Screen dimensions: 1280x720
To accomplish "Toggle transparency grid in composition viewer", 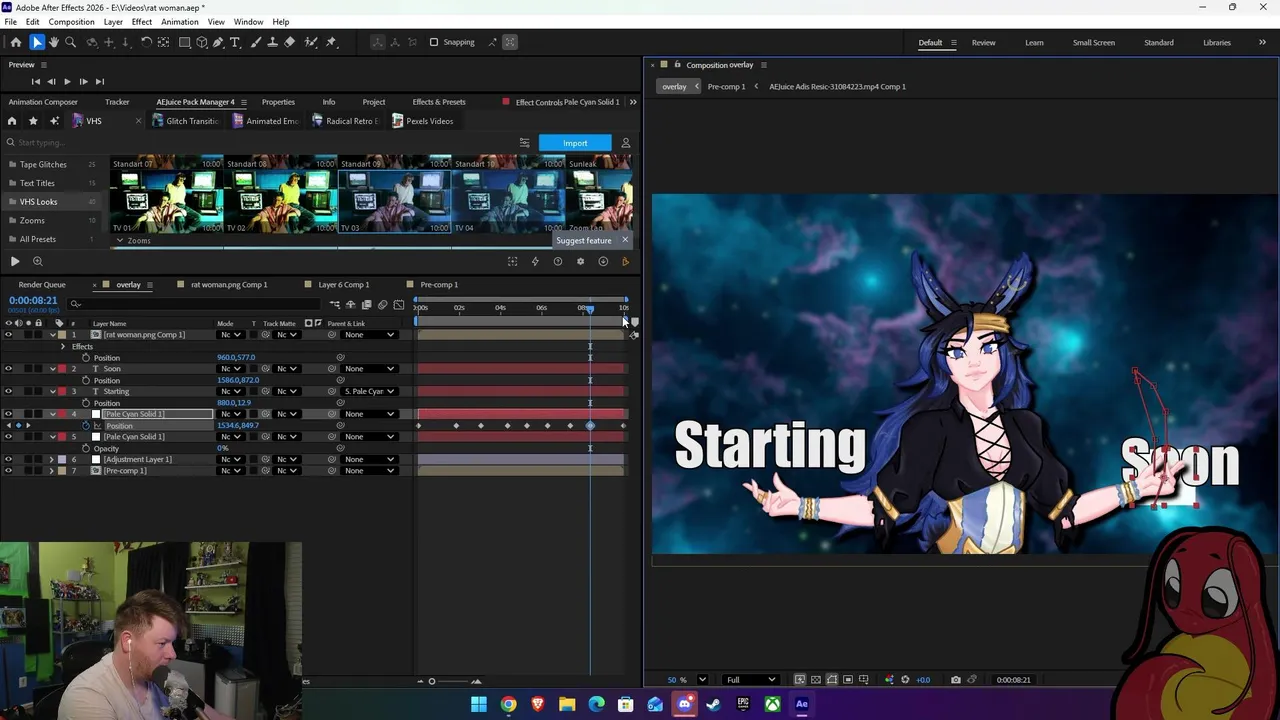I will click(x=816, y=680).
